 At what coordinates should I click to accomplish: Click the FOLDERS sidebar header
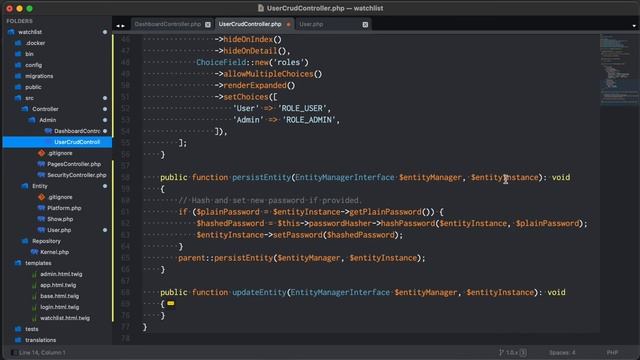[x=19, y=21]
